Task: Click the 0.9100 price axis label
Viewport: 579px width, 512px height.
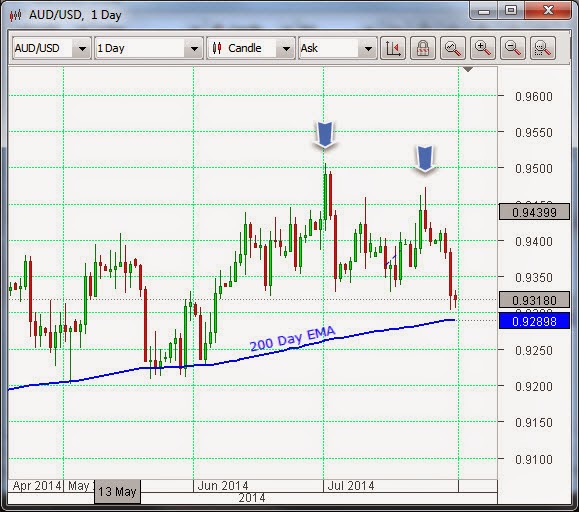Action: tap(534, 460)
